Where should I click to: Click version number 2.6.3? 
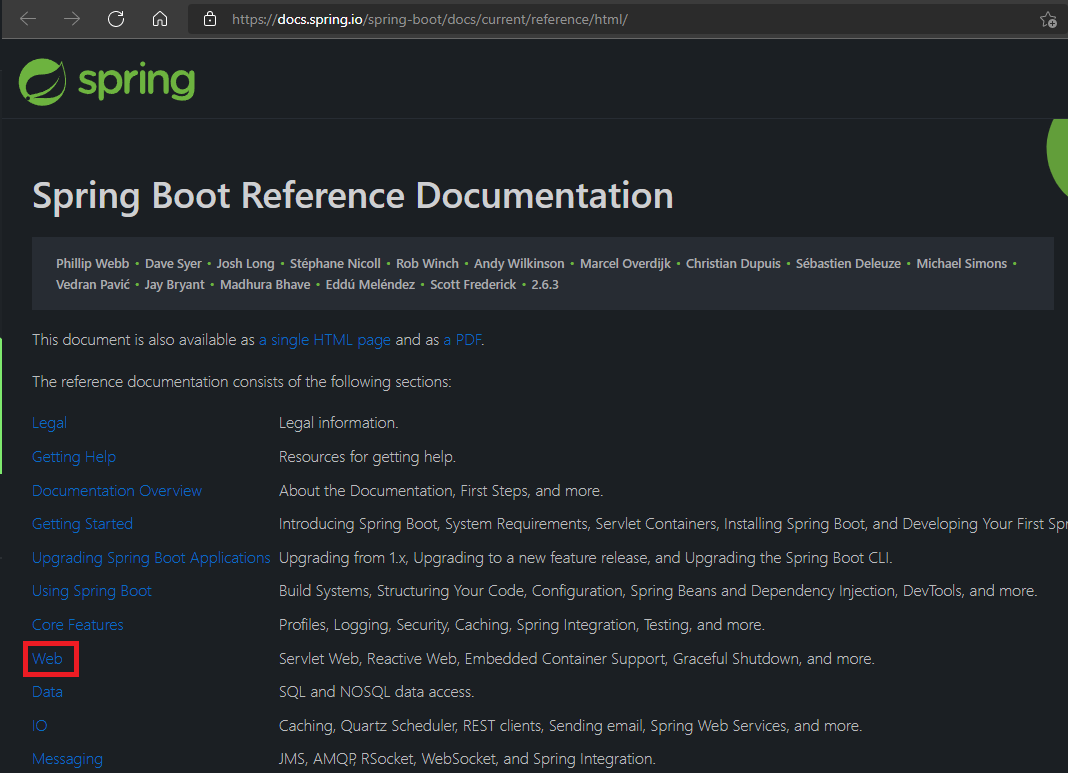click(545, 285)
